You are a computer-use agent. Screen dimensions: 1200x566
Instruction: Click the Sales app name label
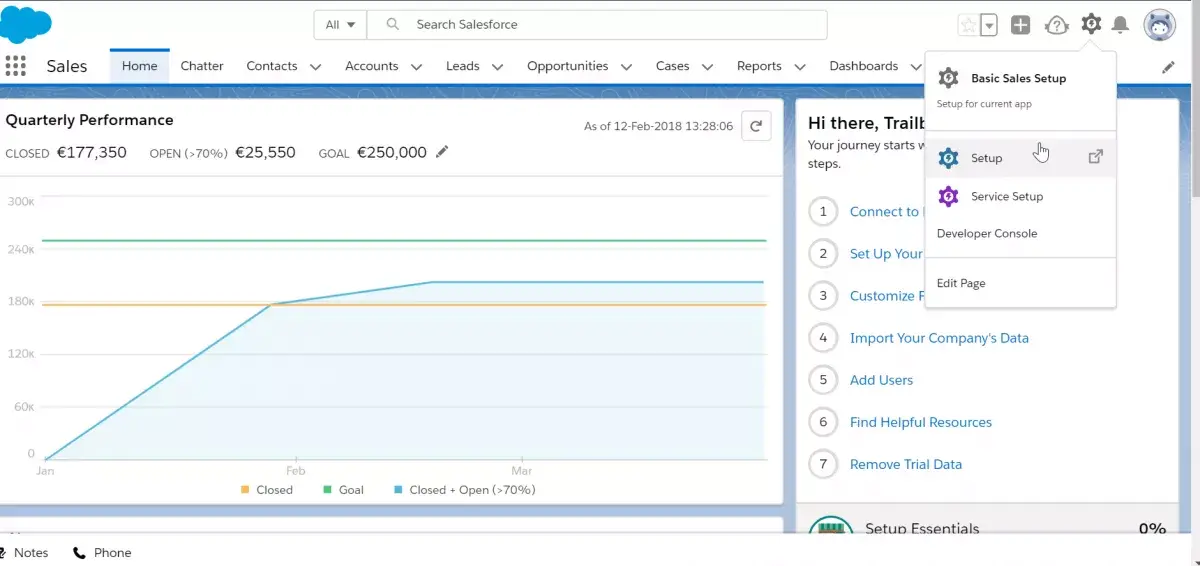pyautogui.click(x=67, y=67)
